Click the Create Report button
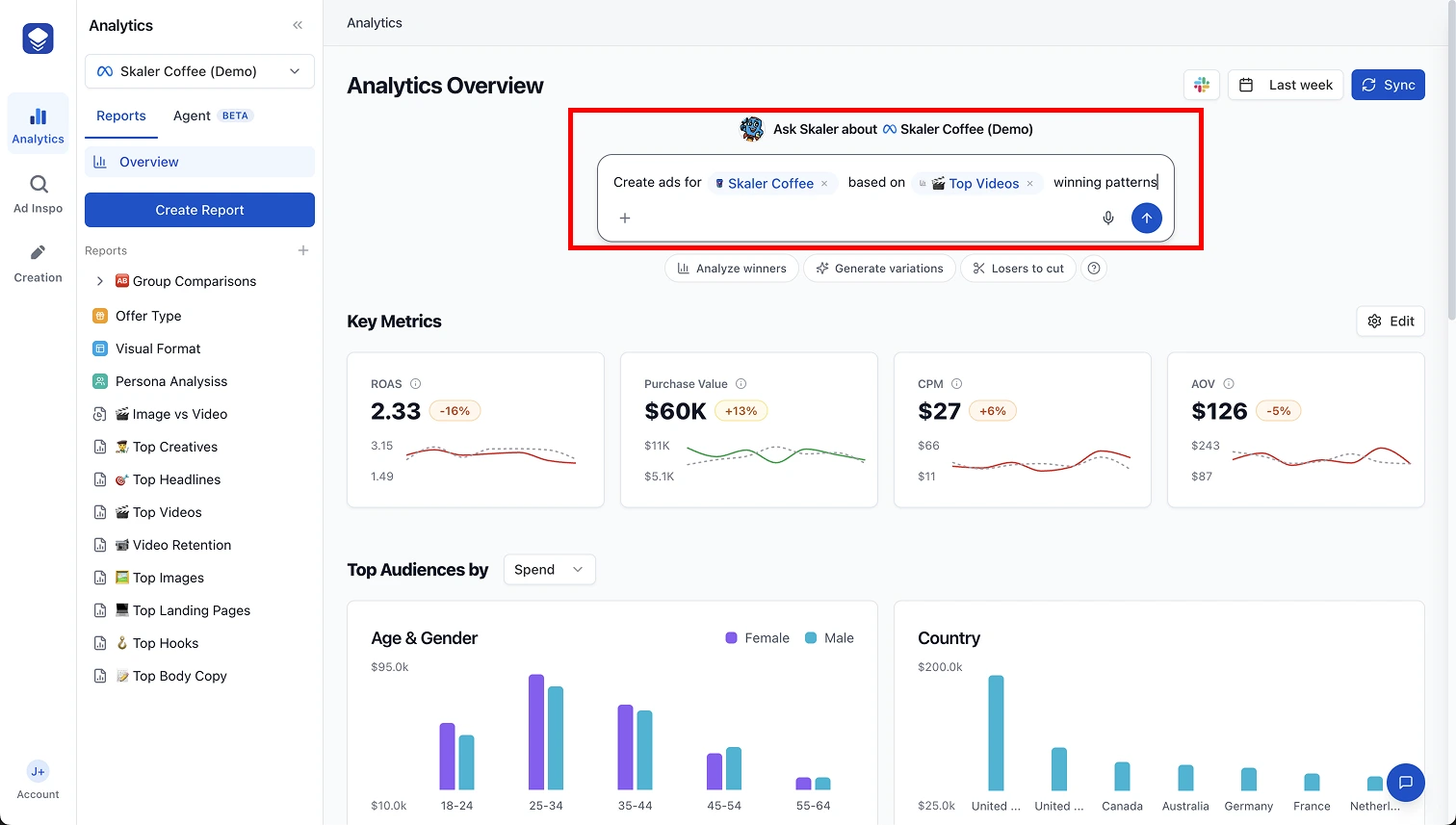Image resolution: width=1456 pixels, height=825 pixels. 199,210
